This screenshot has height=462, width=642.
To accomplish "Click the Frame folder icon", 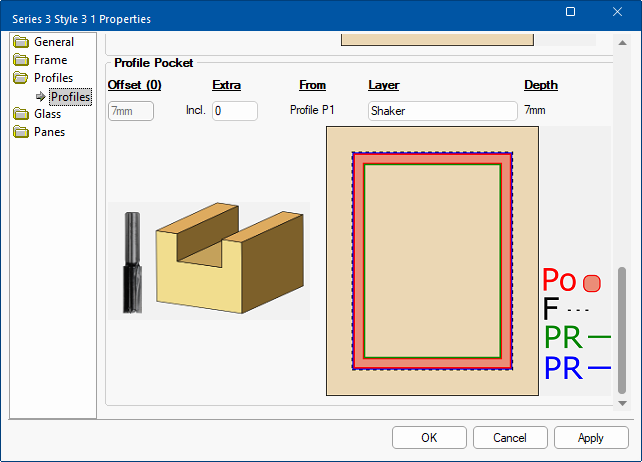I will [21, 60].
